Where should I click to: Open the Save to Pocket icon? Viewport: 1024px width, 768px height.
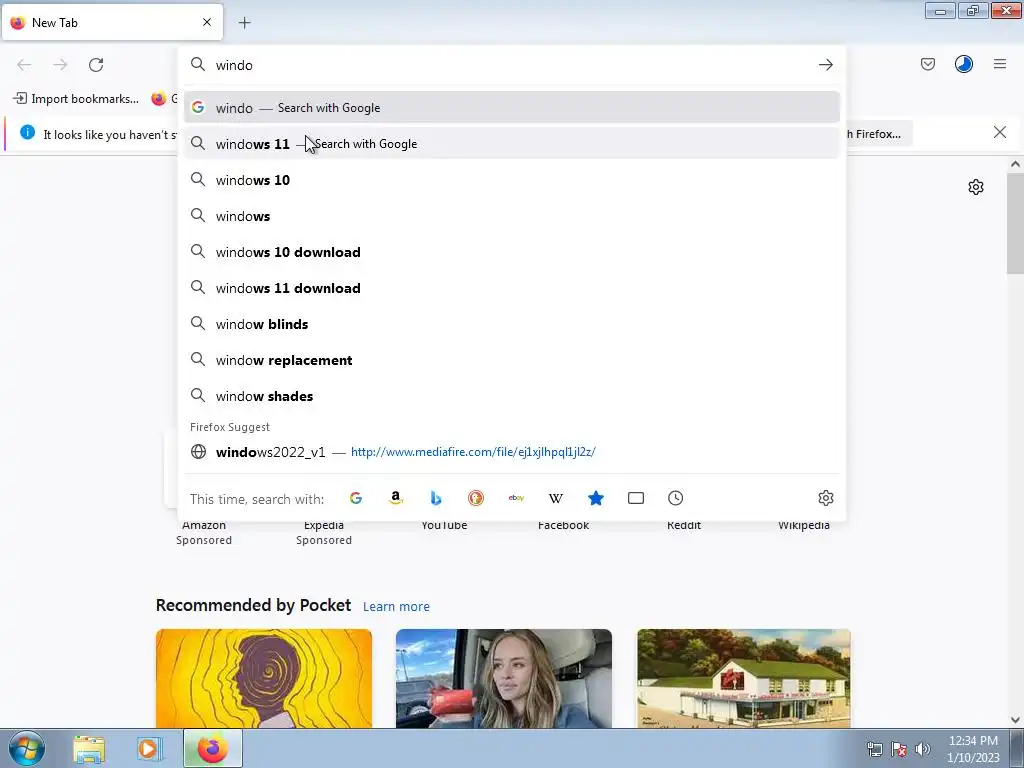(x=927, y=64)
